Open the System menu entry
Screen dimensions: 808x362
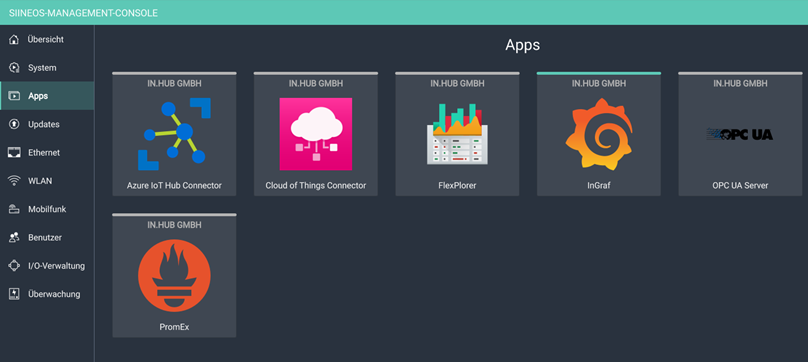[x=47, y=68]
